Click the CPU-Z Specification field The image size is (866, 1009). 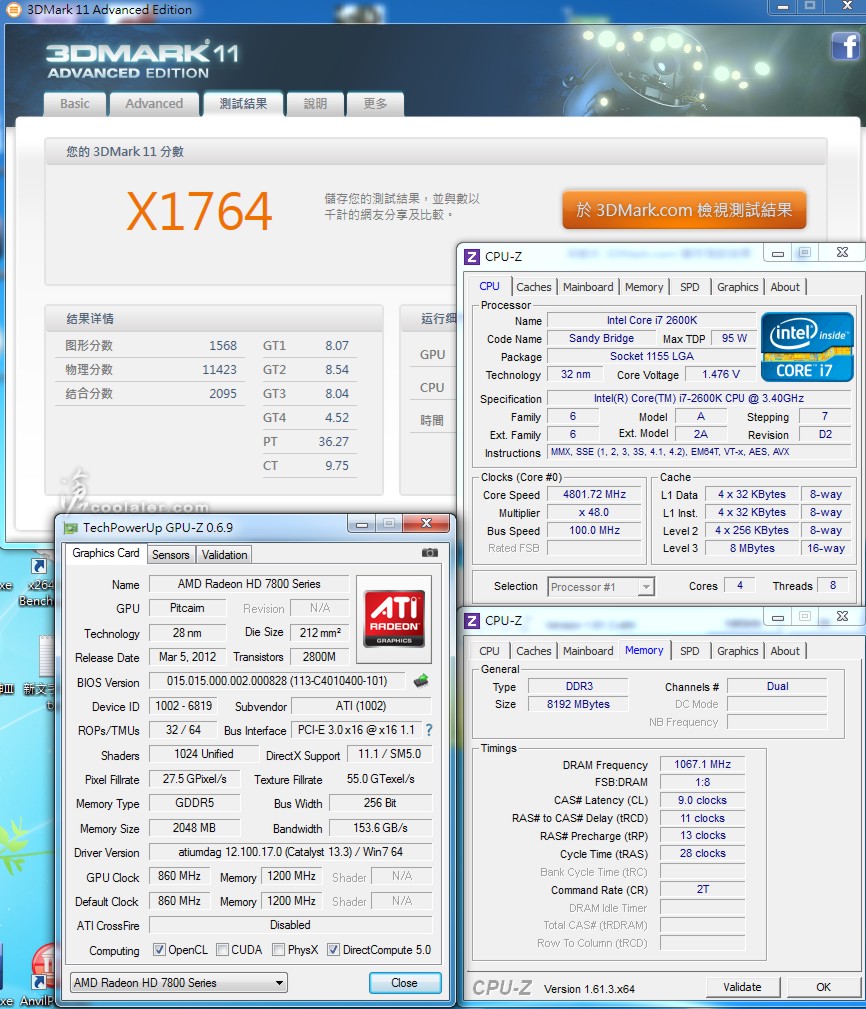pyautogui.click(x=699, y=398)
